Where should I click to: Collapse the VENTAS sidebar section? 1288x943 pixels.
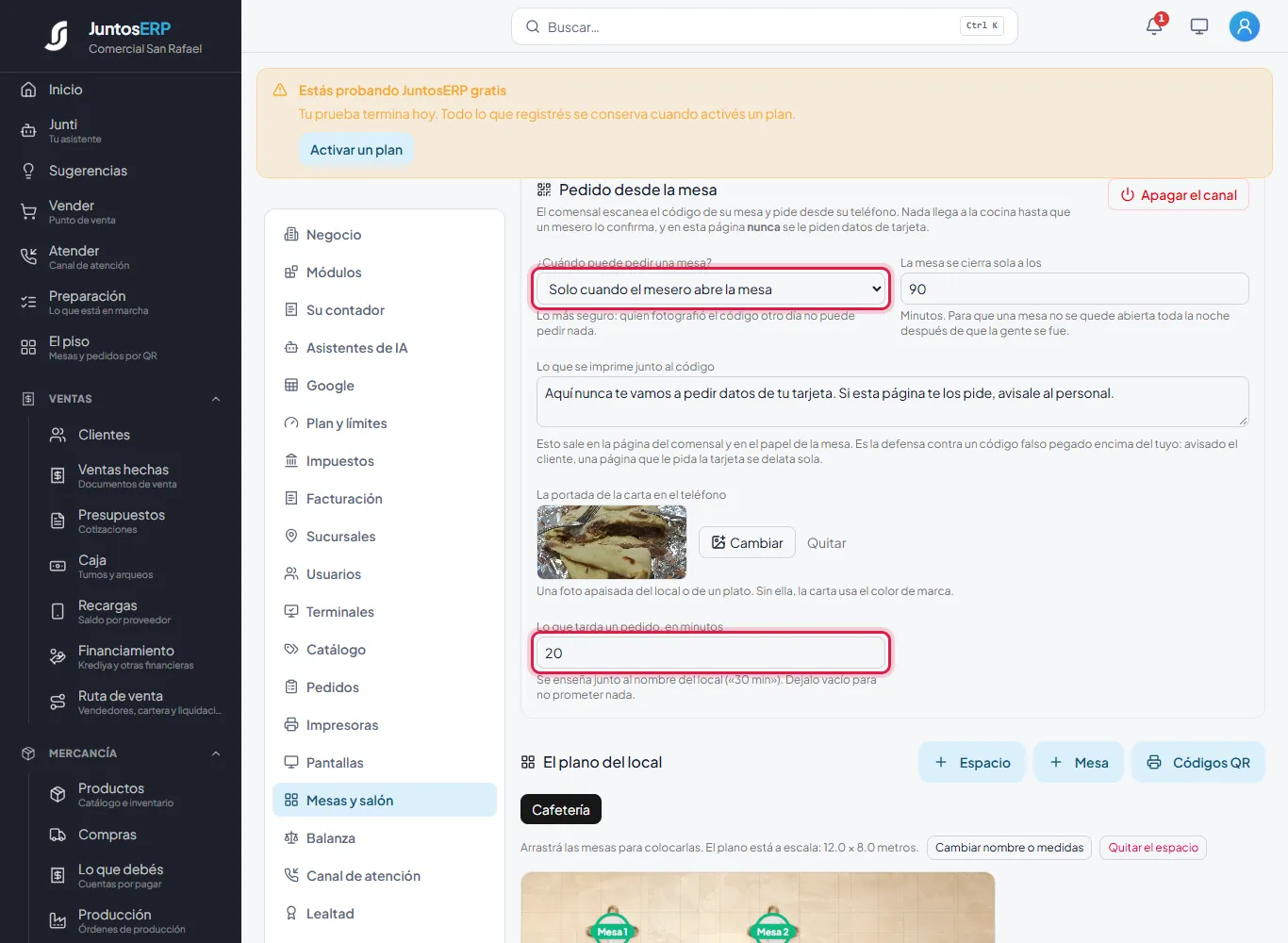[216, 399]
